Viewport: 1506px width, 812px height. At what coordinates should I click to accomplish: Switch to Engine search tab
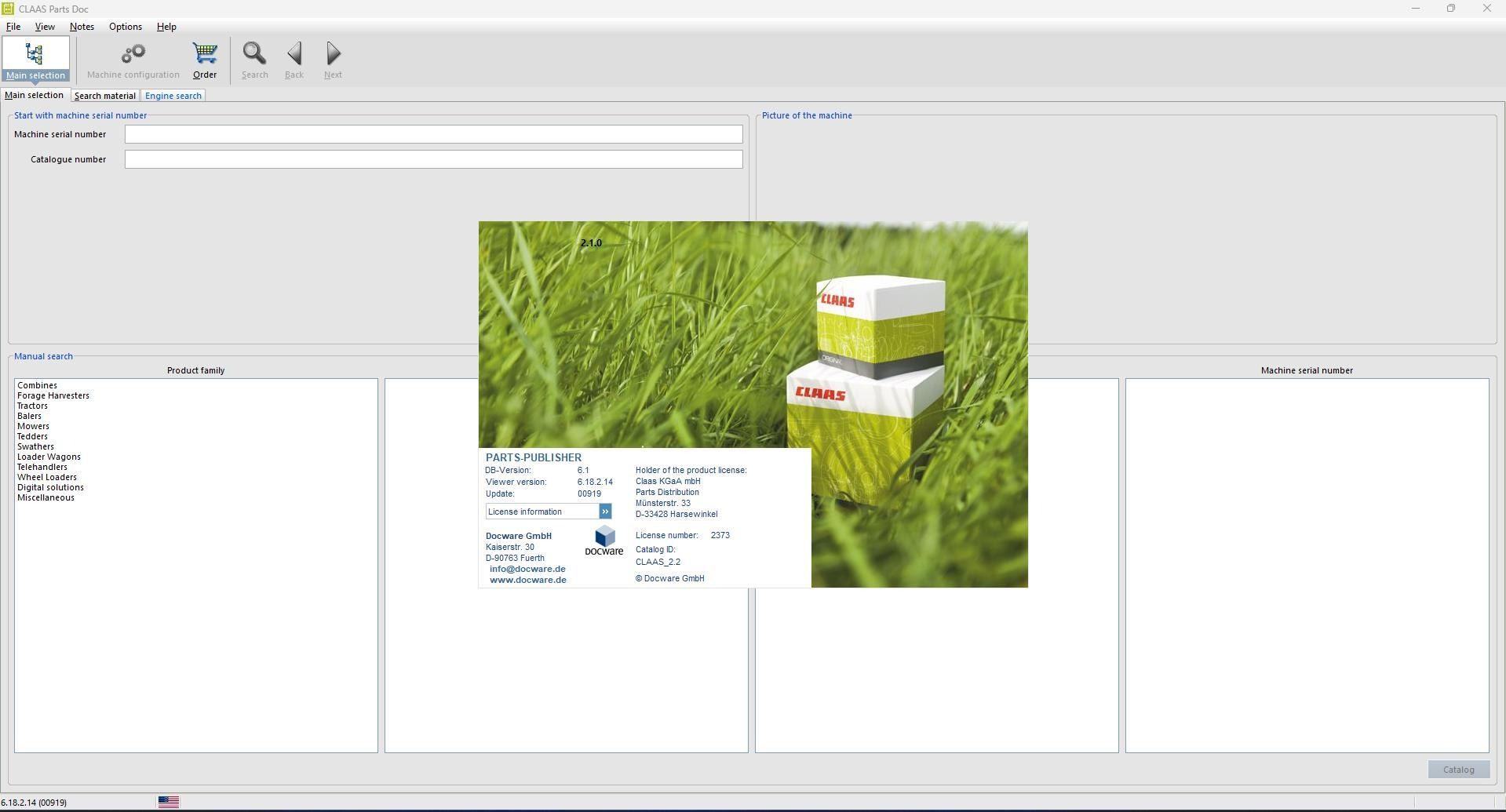[173, 96]
